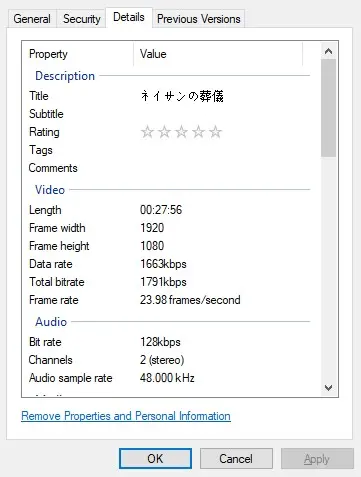361x477 pixels.
Task: Click the Video section header
Action: point(50,190)
